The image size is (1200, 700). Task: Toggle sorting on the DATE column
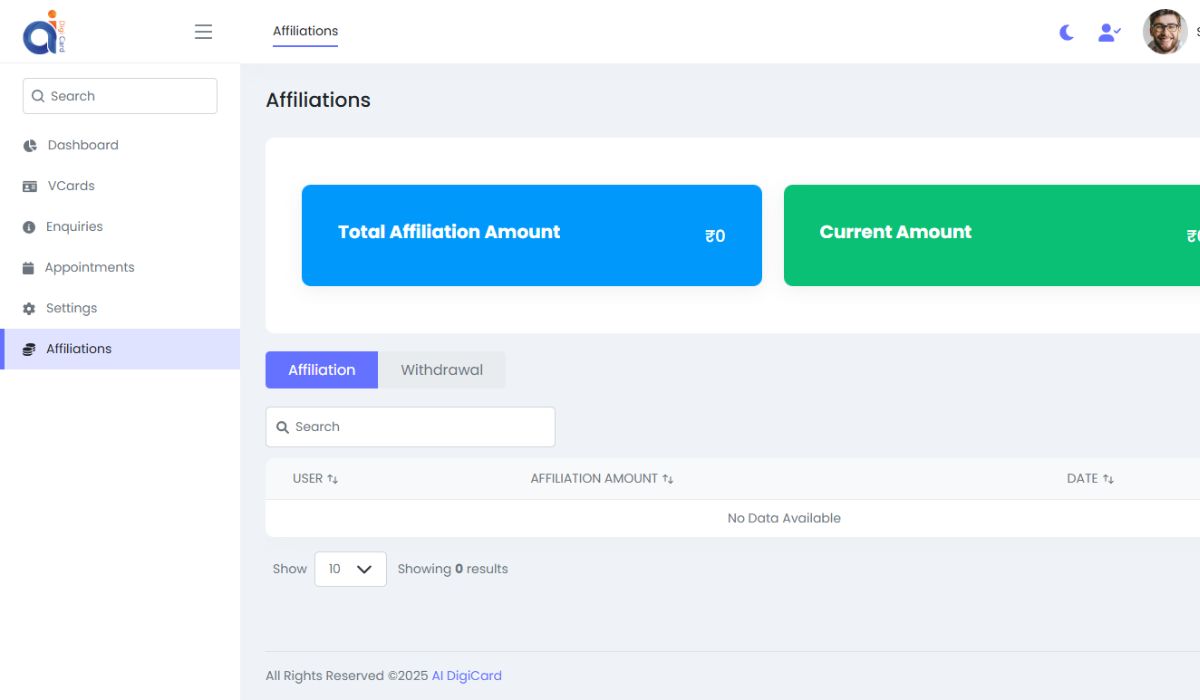pos(1110,478)
